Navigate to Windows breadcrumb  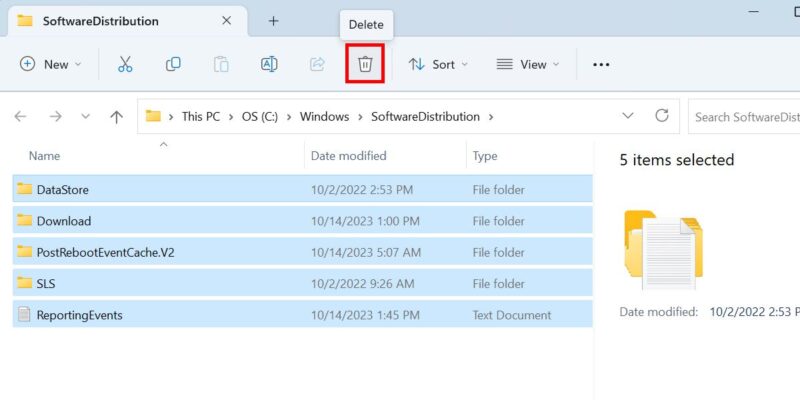(324, 116)
